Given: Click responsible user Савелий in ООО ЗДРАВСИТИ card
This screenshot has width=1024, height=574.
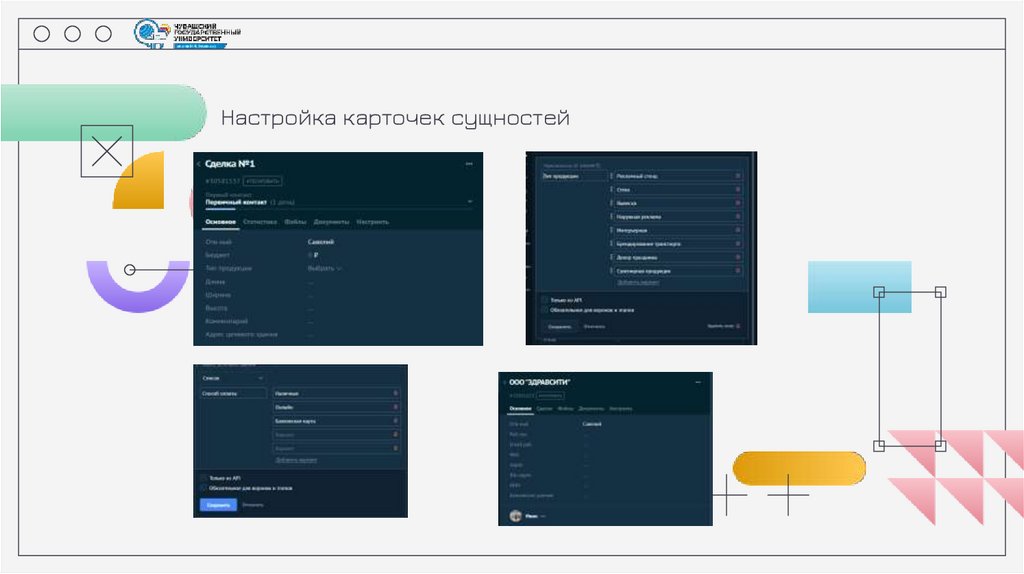Looking at the screenshot, I should (592, 424).
